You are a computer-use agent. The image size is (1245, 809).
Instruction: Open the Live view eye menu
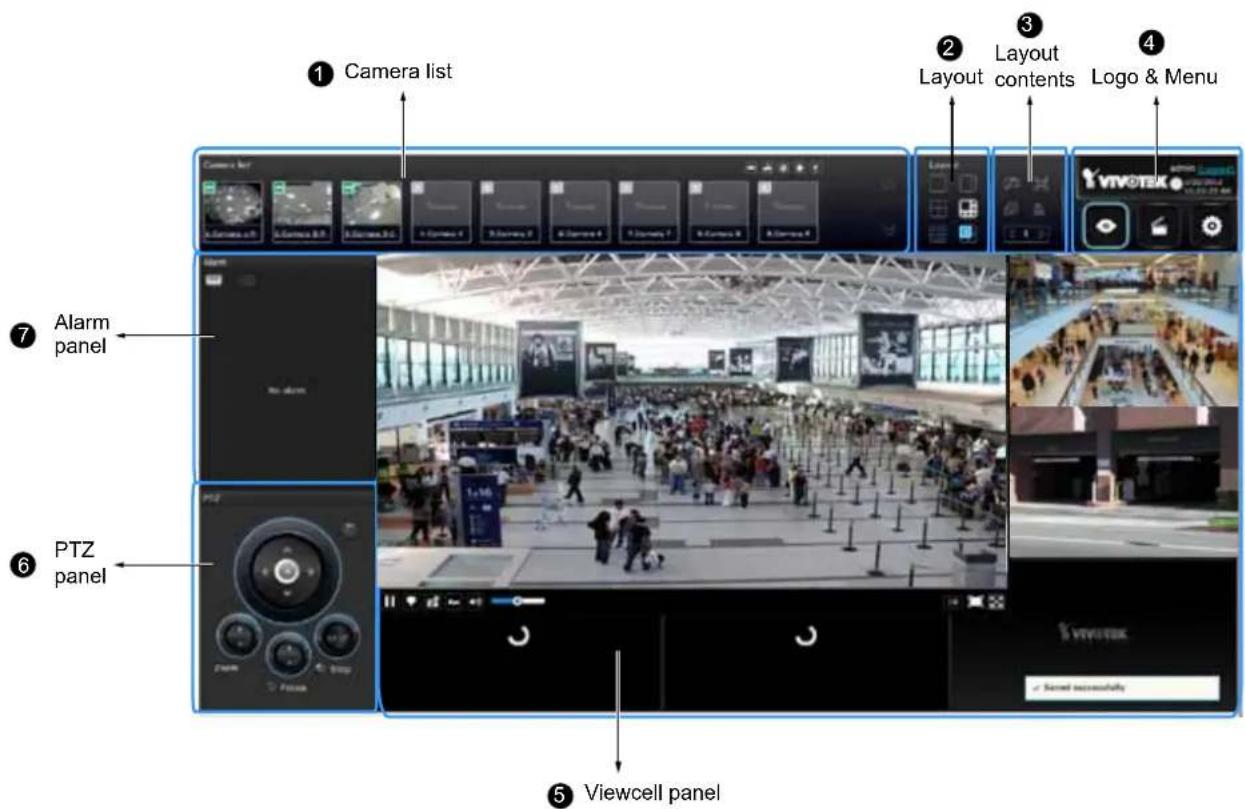point(1106,227)
